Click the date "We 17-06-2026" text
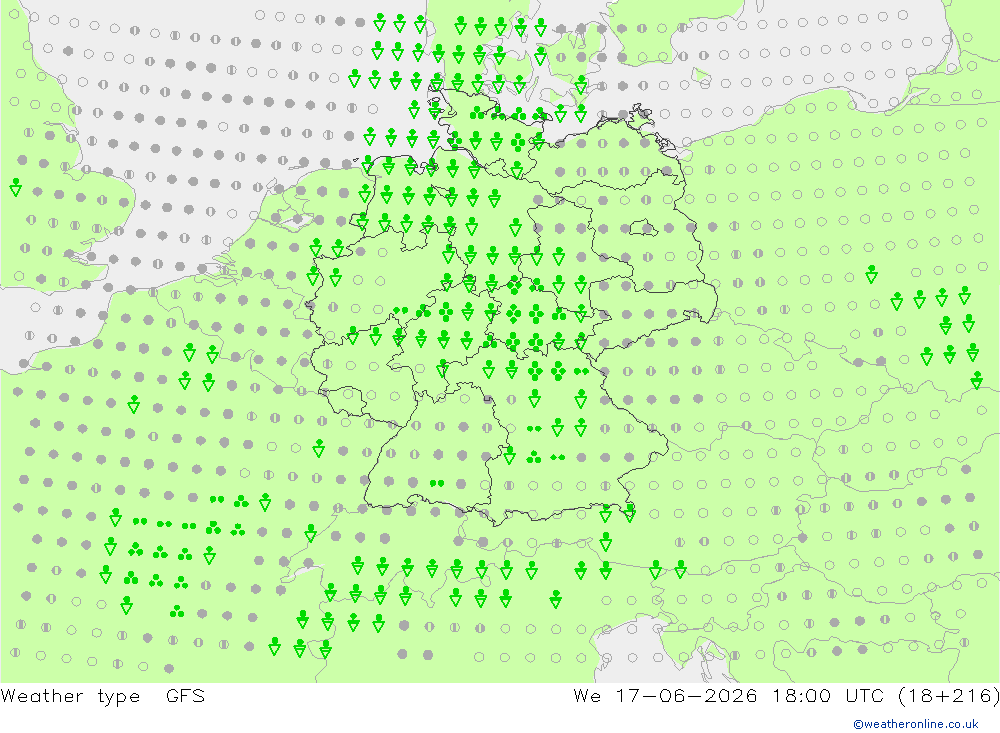Screen dimensions: 1000x733 (x=665, y=695)
